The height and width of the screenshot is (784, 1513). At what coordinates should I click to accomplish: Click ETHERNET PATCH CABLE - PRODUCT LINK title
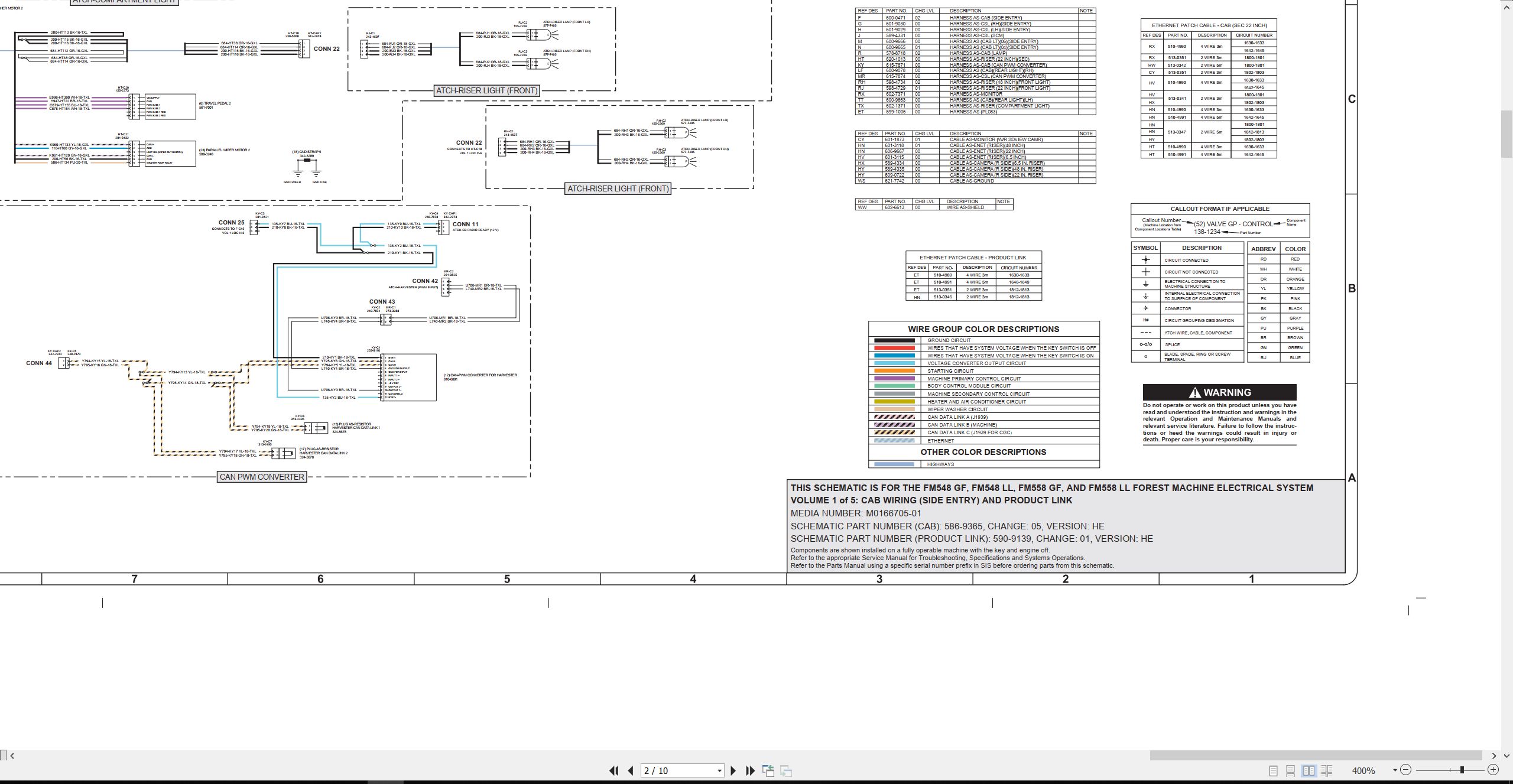point(973,258)
